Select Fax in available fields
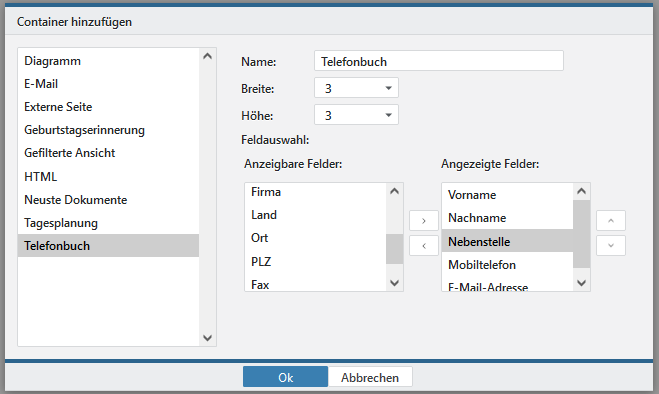Viewport: 659px width, 394px height. 315,284
